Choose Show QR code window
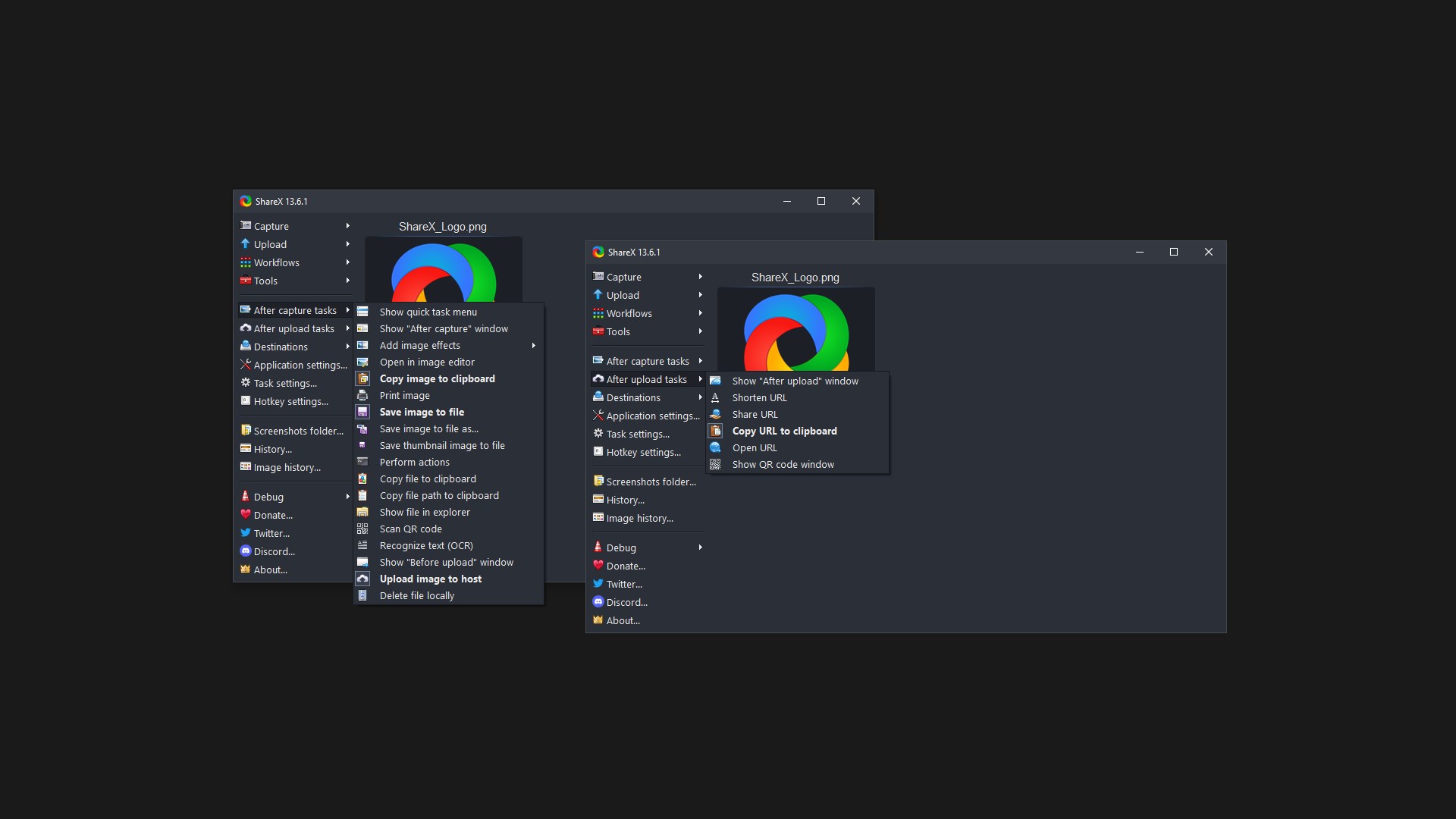 (x=783, y=464)
